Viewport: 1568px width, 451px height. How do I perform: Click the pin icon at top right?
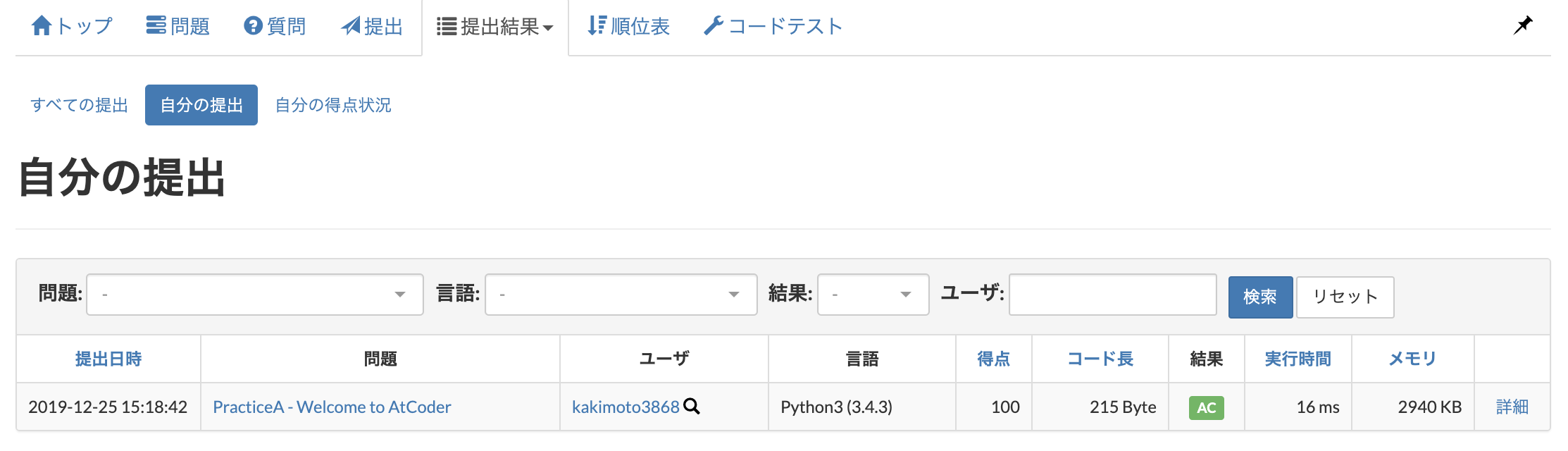pos(1523,25)
